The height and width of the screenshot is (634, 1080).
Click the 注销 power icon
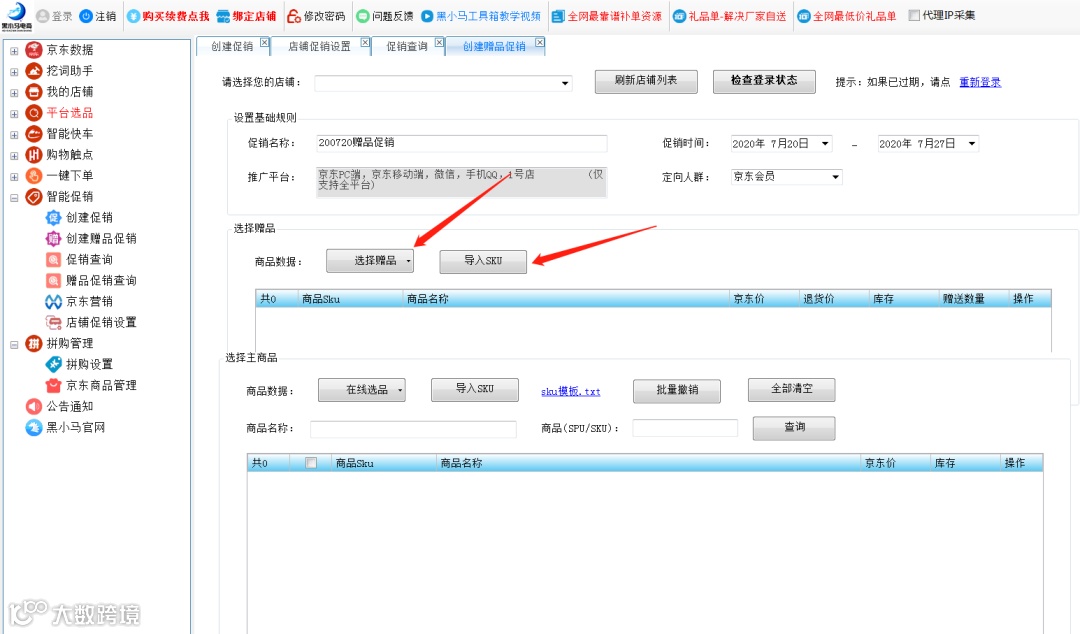point(86,16)
